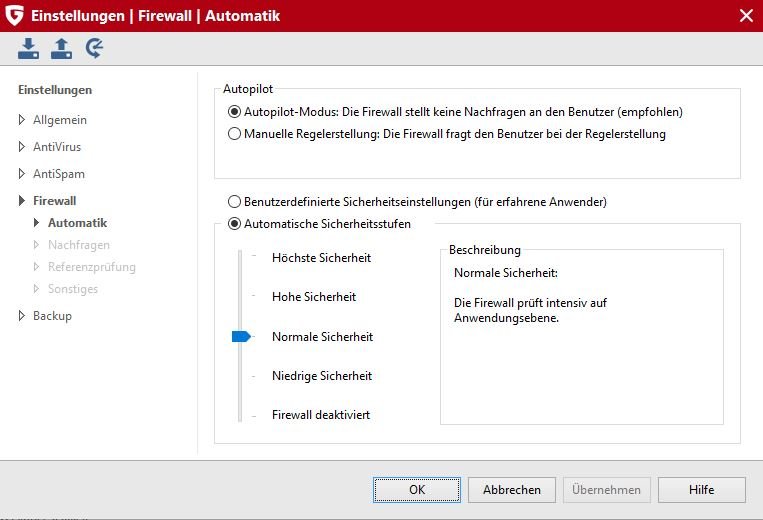Screen dimensions: 763x520
Task: Select the Firewall settings category
Action: [54, 201]
